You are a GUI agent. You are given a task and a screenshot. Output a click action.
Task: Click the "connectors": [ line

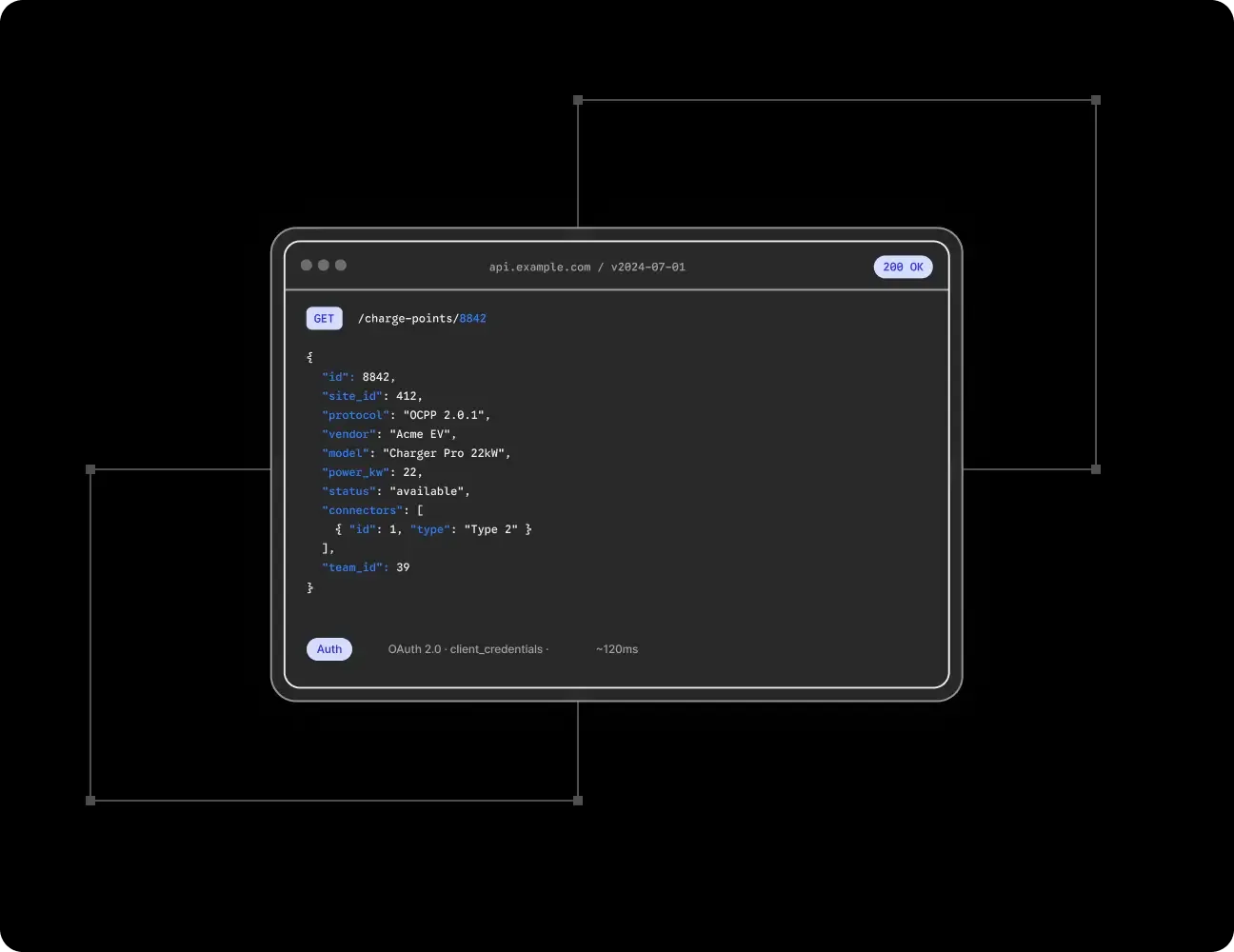372,510
